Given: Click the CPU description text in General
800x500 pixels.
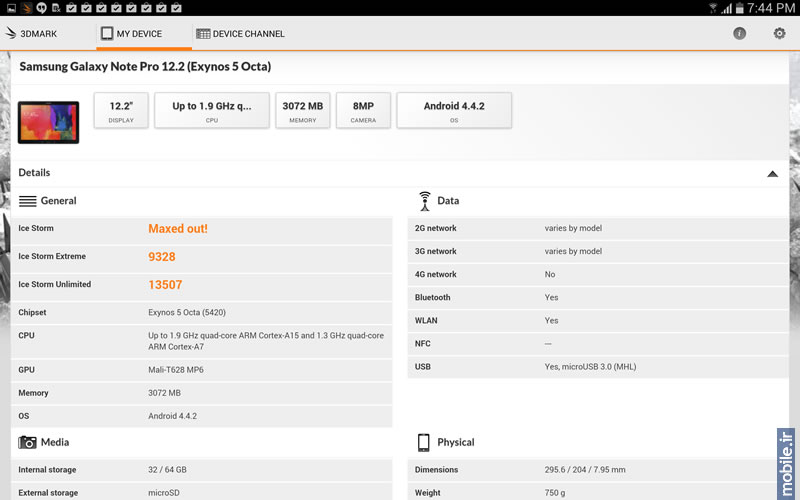Looking at the screenshot, I should click(266, 341).
